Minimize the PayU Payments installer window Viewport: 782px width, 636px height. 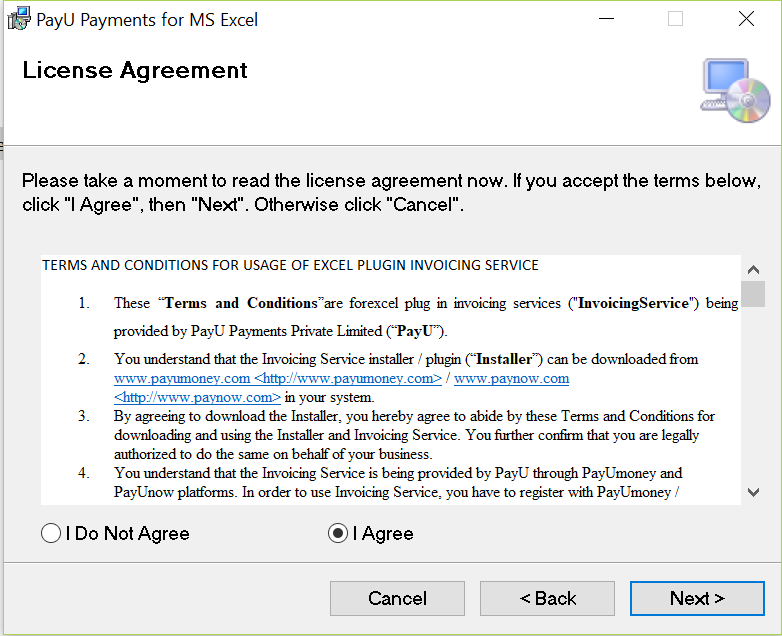tap(606, 19)
